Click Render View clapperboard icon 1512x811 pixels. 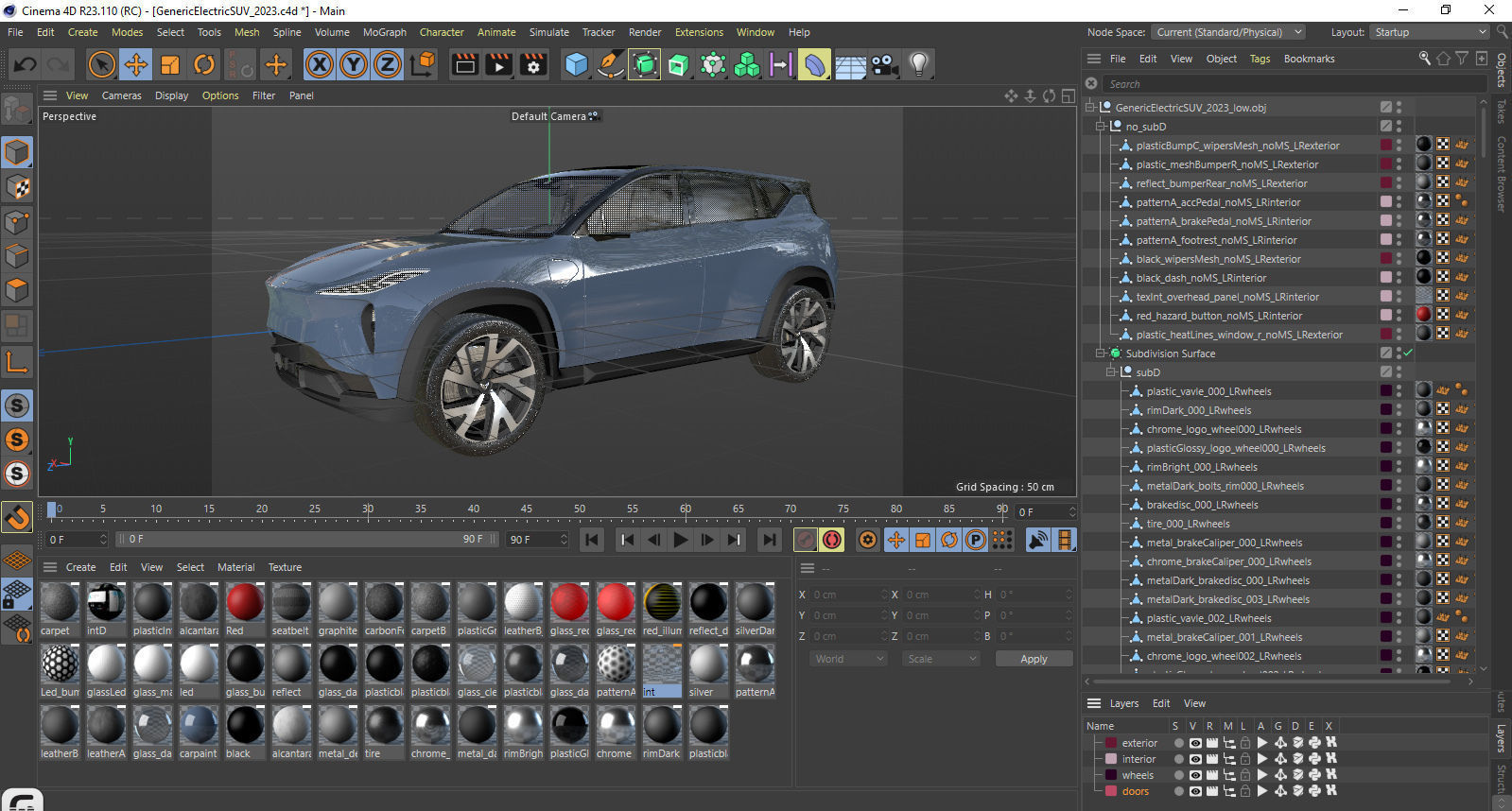tap(465, 64)
